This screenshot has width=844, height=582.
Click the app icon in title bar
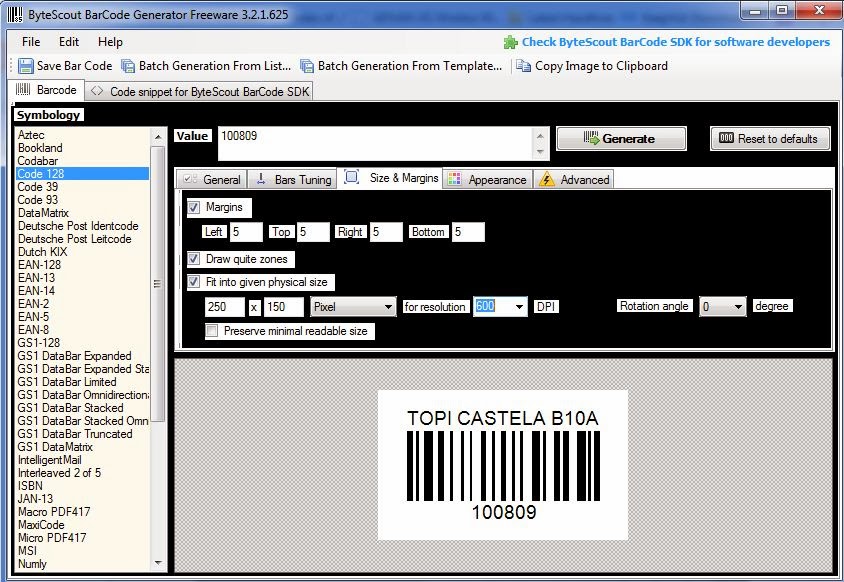click(15, 15)
